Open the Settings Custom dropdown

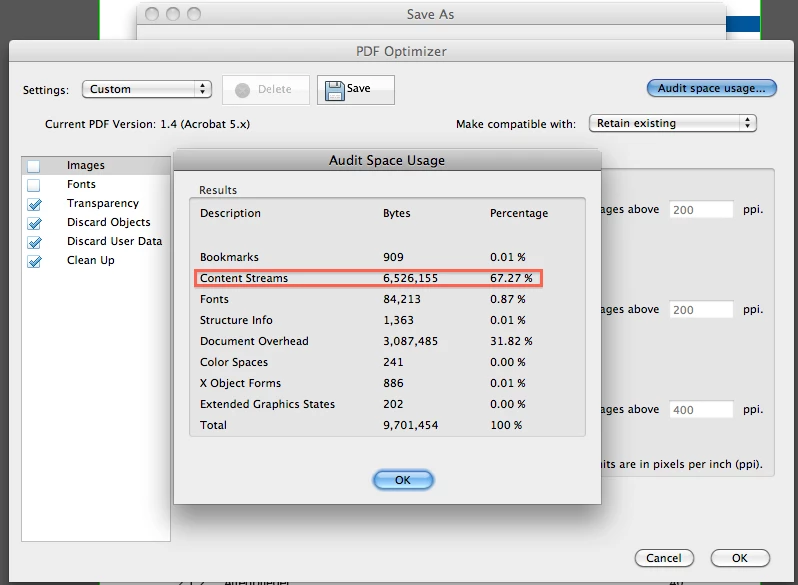pos(147,89)
